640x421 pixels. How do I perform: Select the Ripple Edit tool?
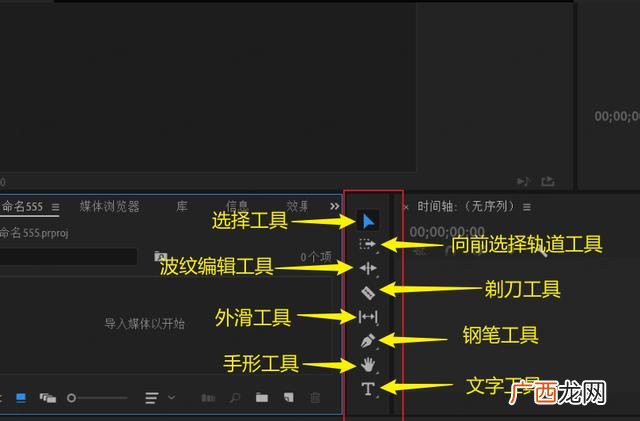click(x=368, y=268)
